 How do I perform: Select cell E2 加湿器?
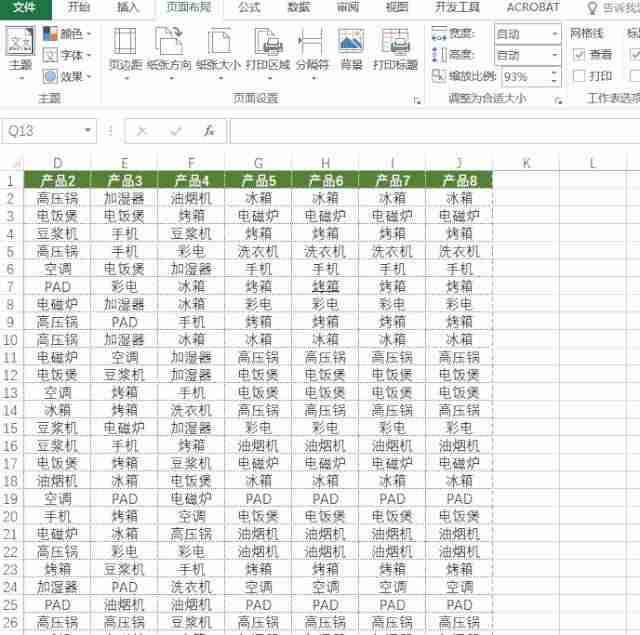tap(124, 199)
